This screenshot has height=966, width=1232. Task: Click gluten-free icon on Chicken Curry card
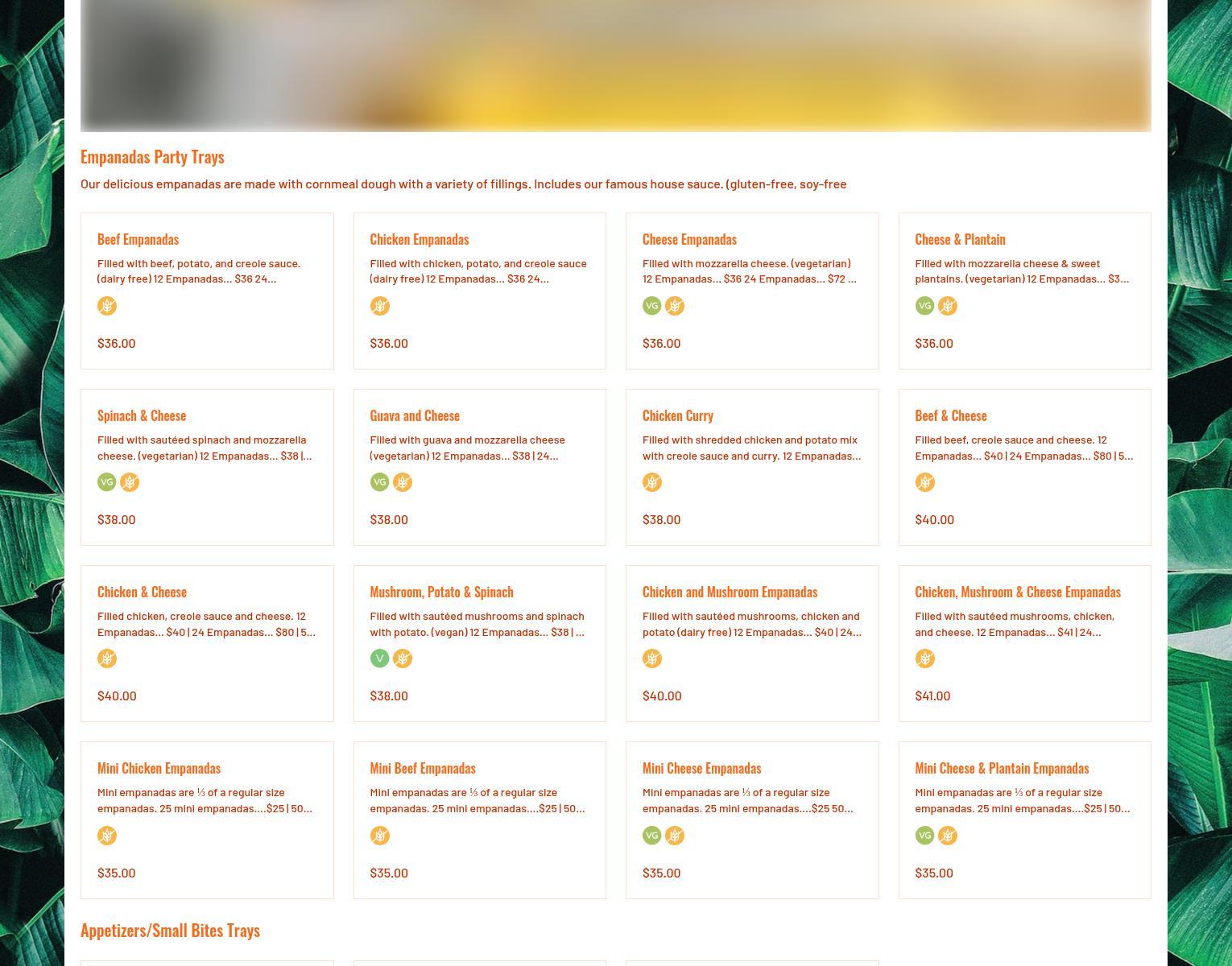(x=651, y=482)
